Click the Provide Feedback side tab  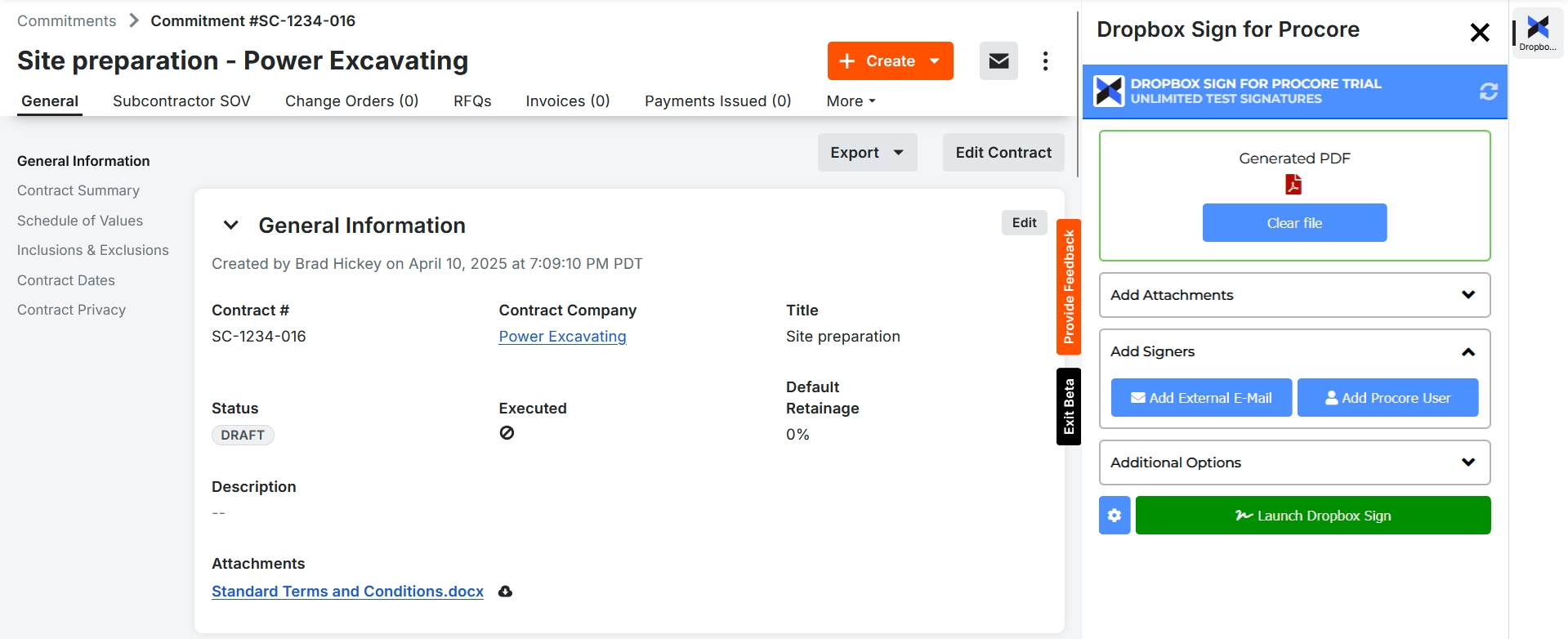tap(1069, 287)
